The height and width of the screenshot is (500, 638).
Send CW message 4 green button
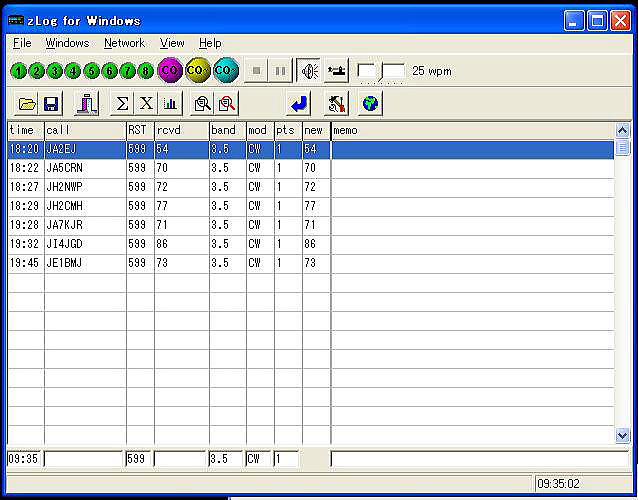point(73,71)
